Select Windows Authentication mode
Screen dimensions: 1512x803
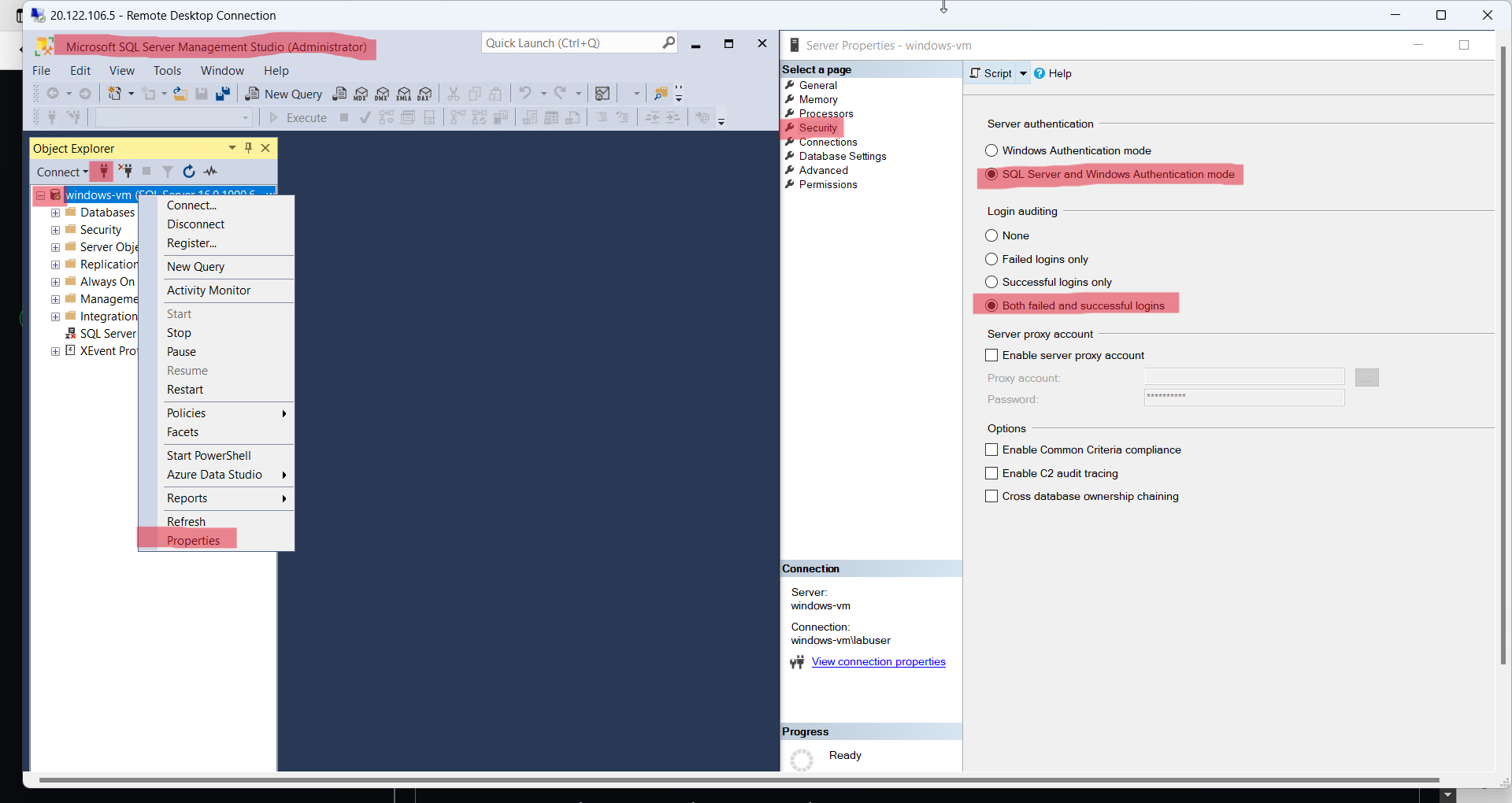click(x=991, y=150)
